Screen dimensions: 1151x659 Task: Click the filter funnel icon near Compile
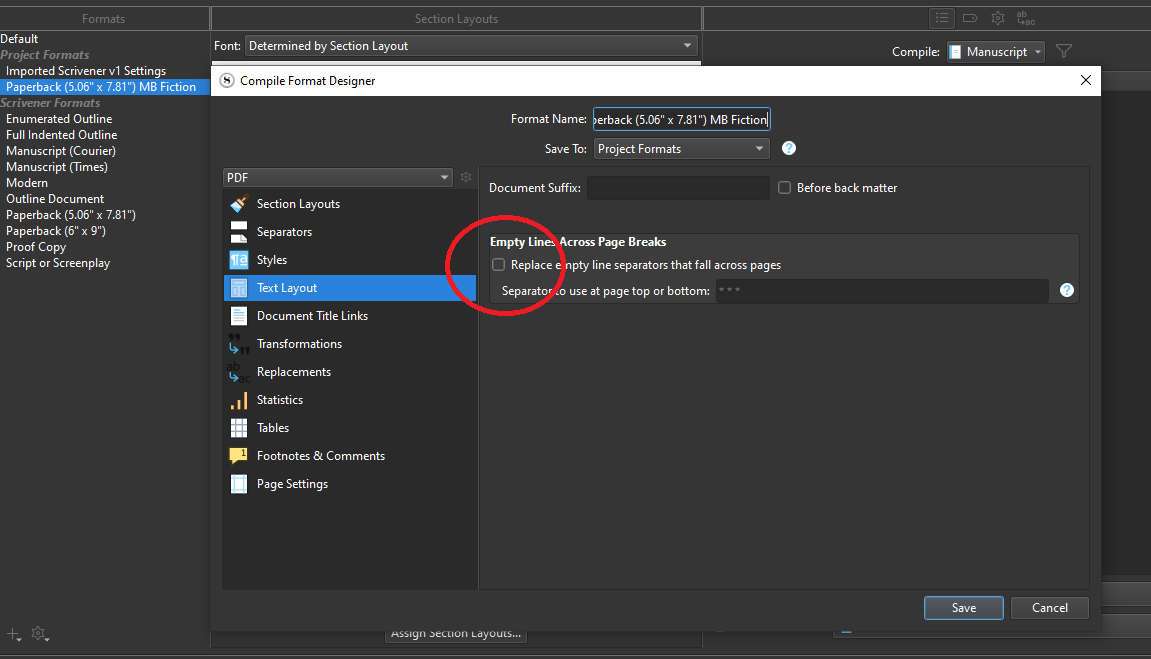[1064, 51]
